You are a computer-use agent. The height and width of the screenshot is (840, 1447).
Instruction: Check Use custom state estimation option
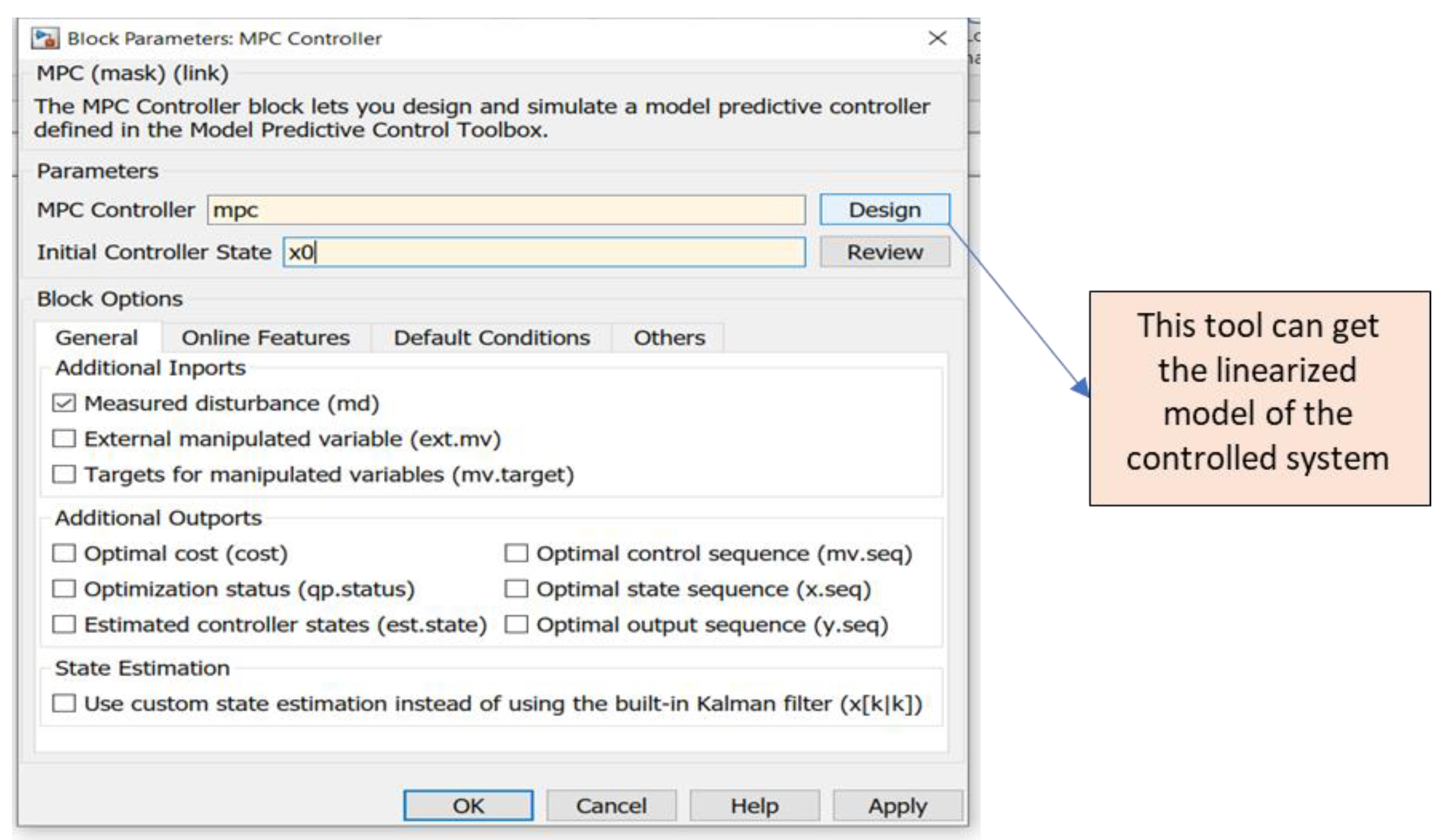click(64, 703)
